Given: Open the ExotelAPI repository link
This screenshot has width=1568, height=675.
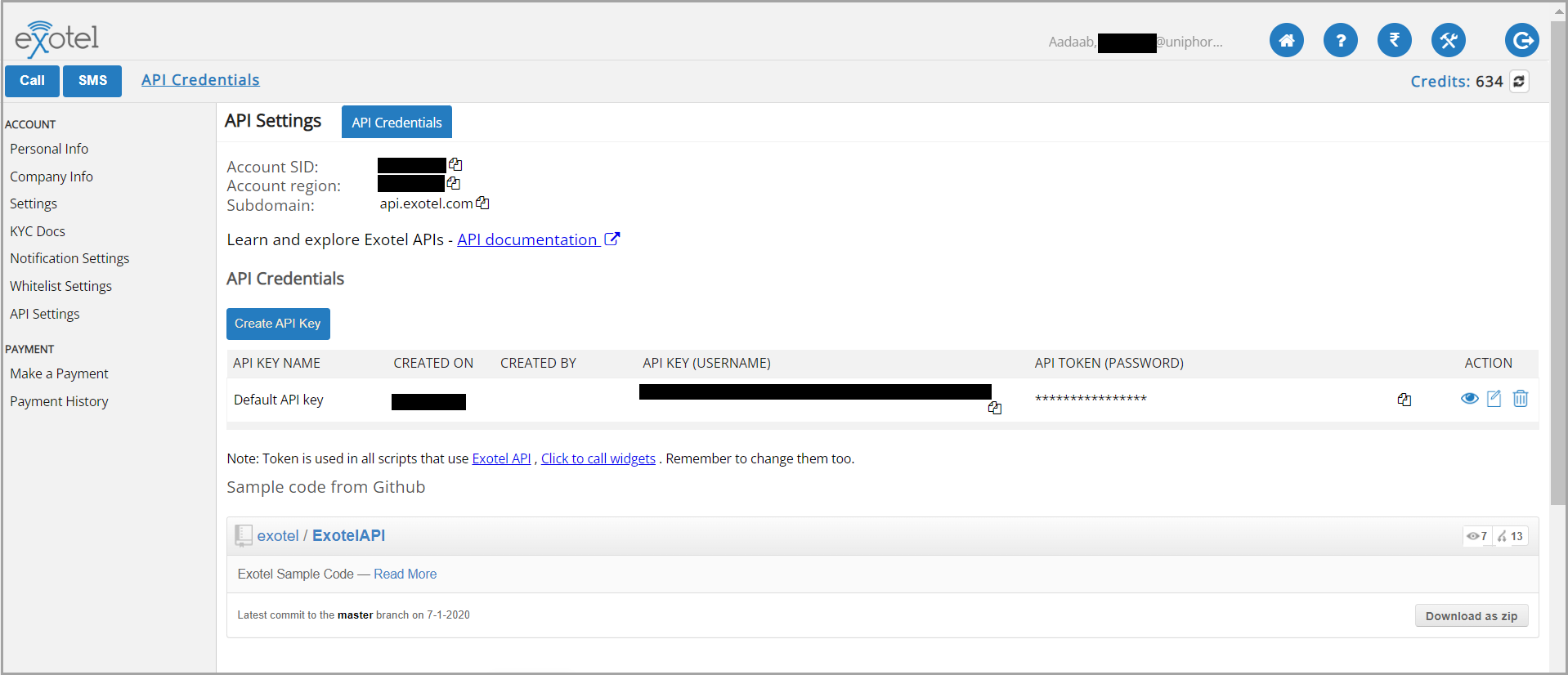Looking at the screenshot, I should [348, 535].
